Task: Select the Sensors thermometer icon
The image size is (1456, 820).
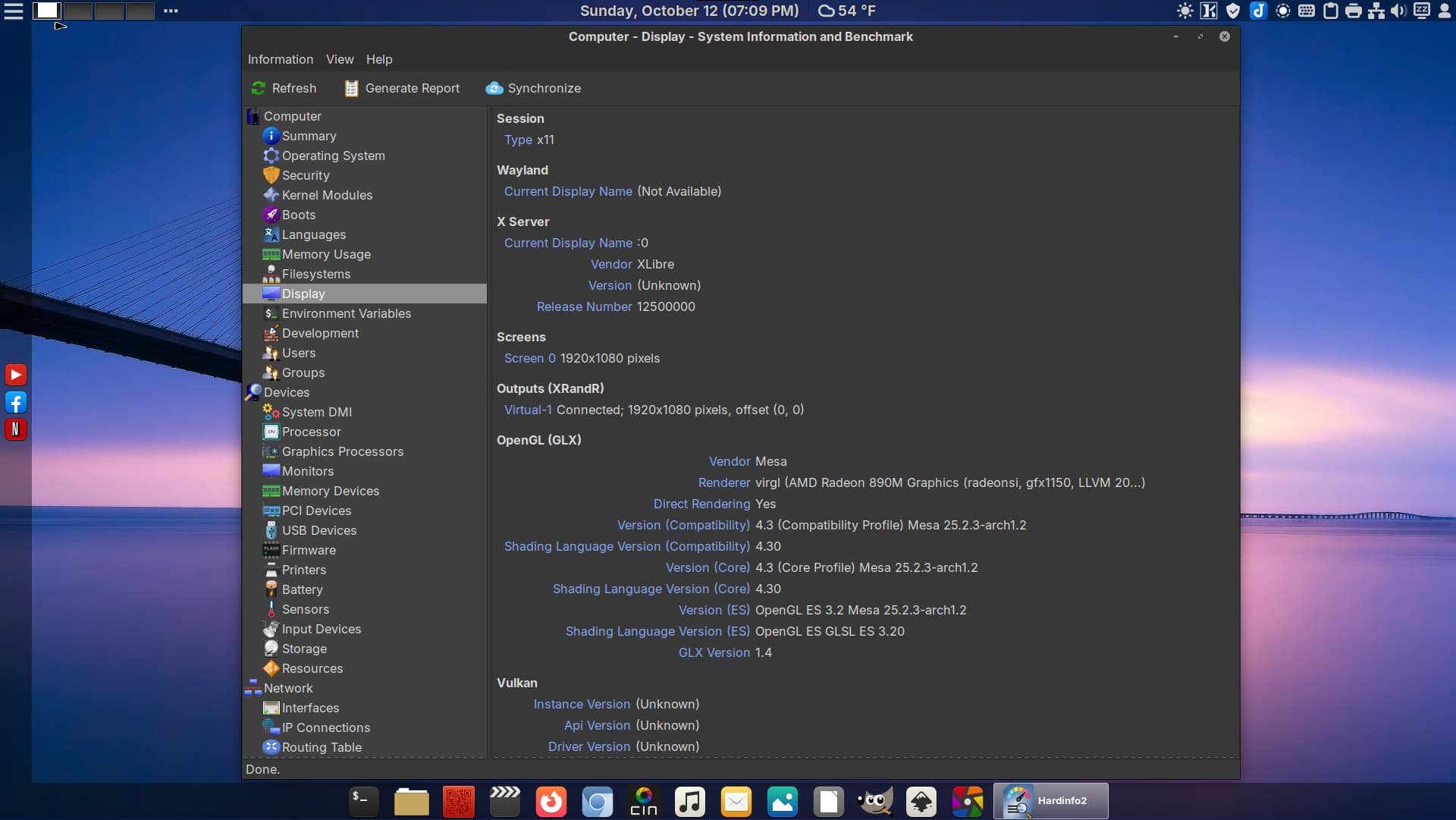Action: pyautogui.click(x=271, y=609)
